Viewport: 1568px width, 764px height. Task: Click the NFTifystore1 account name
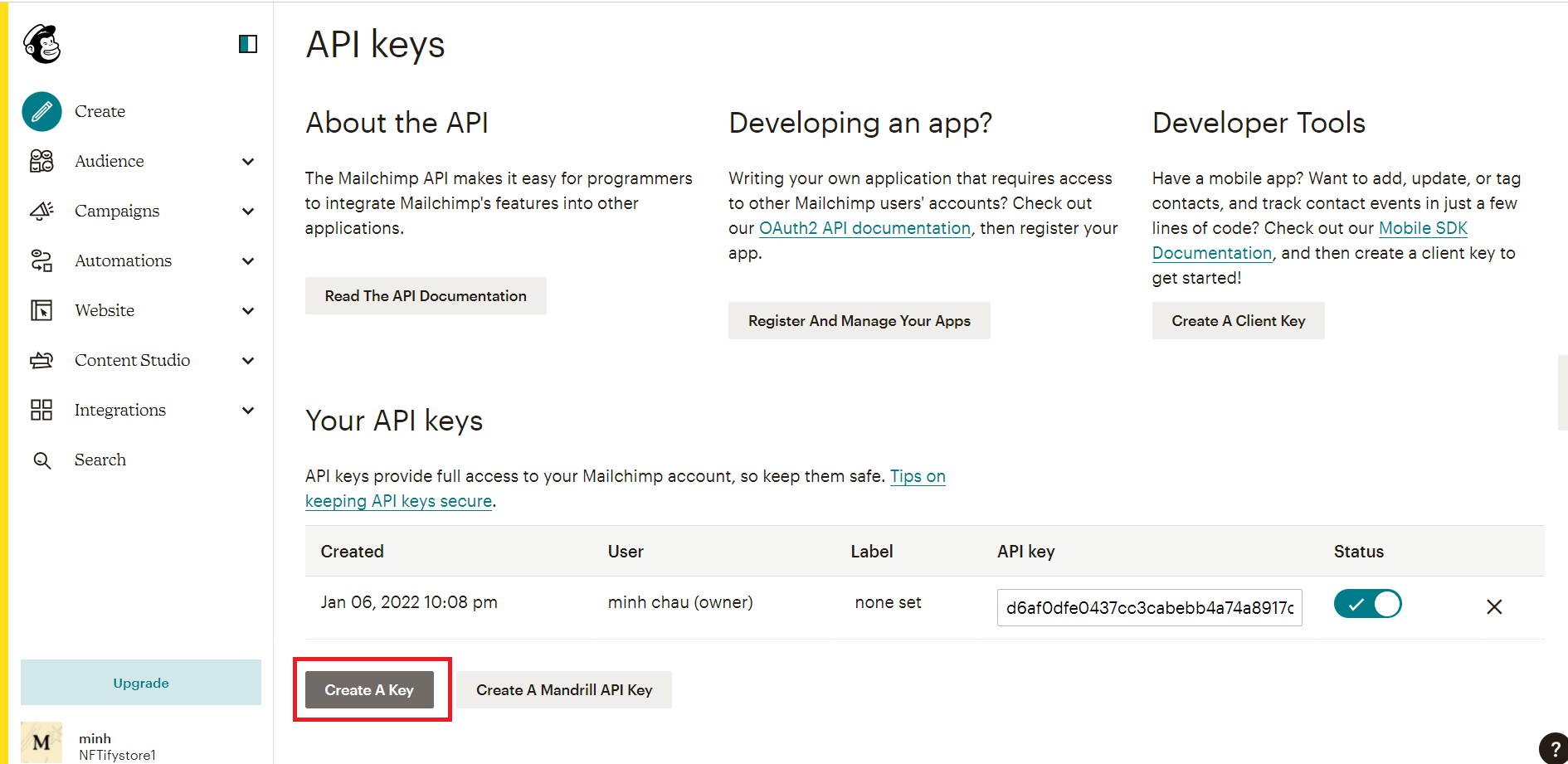coord(117,755)
